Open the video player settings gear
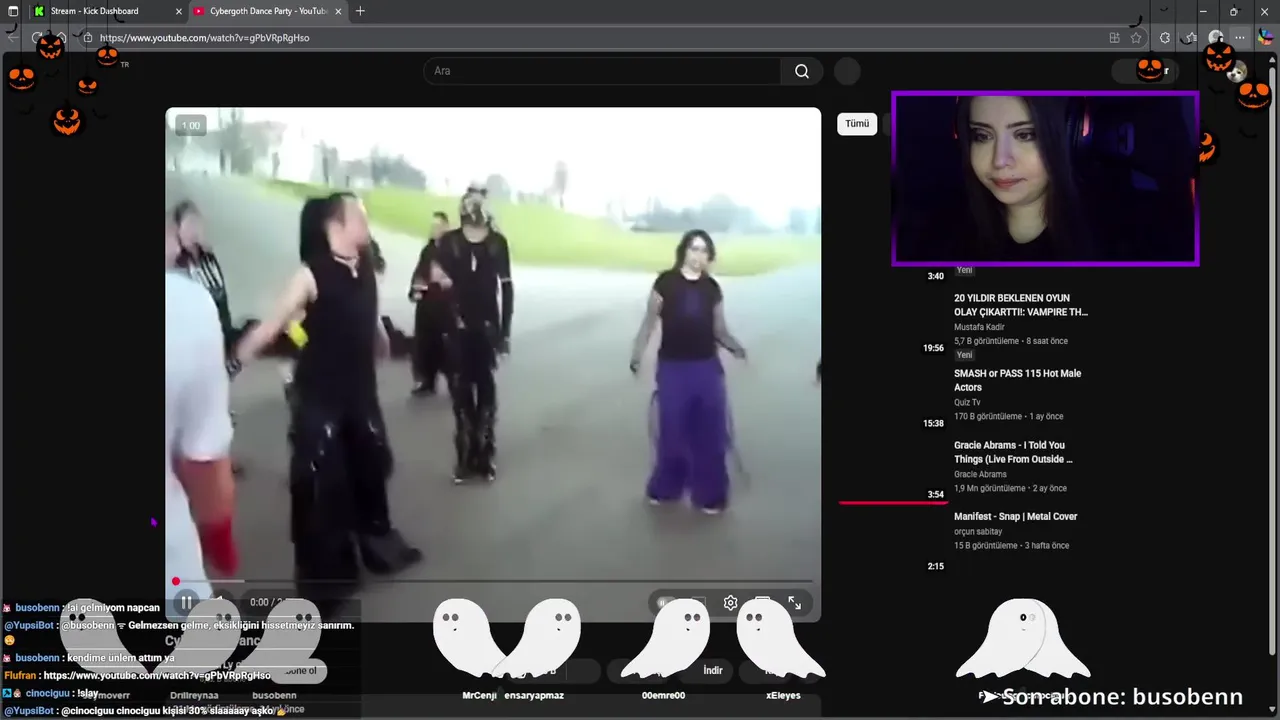 731,603
